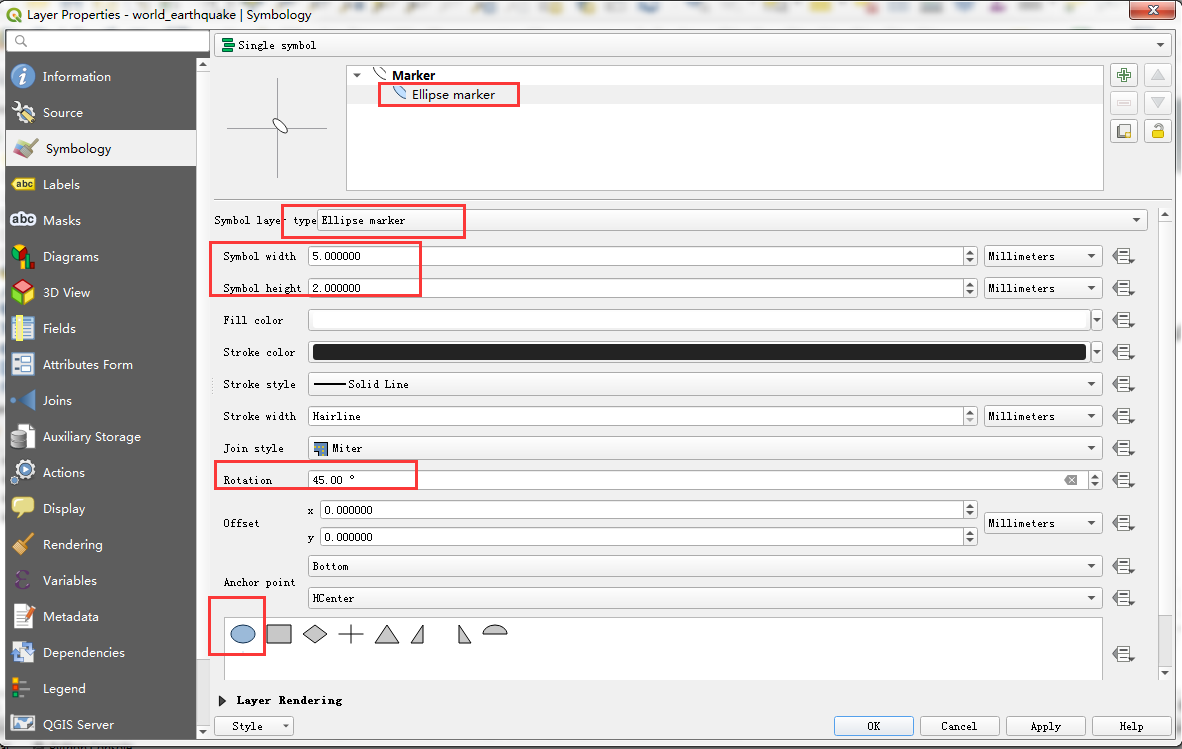Open data-defined override for Offset
Image resolution: width=1182 pixels, height=749 pixels.
pos(1123,523)
